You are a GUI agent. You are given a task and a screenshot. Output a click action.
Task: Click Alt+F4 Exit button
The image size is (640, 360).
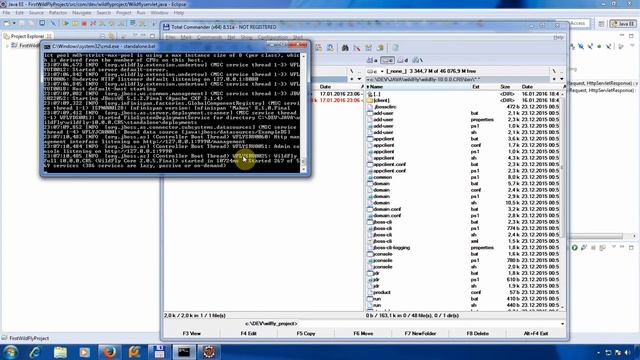pos(536,333)
